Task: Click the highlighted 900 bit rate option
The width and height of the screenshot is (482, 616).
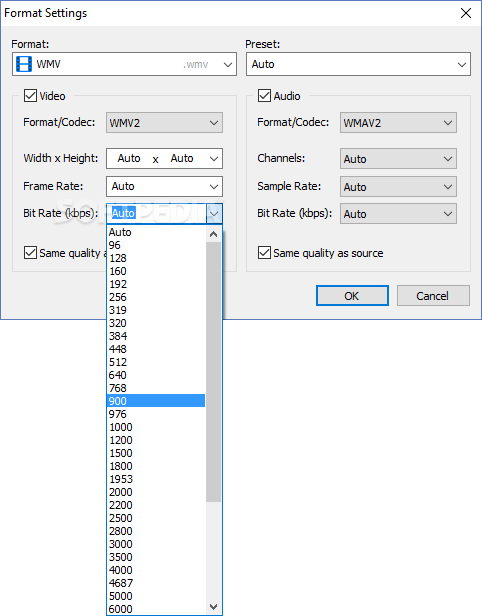Action: point(156,401)
